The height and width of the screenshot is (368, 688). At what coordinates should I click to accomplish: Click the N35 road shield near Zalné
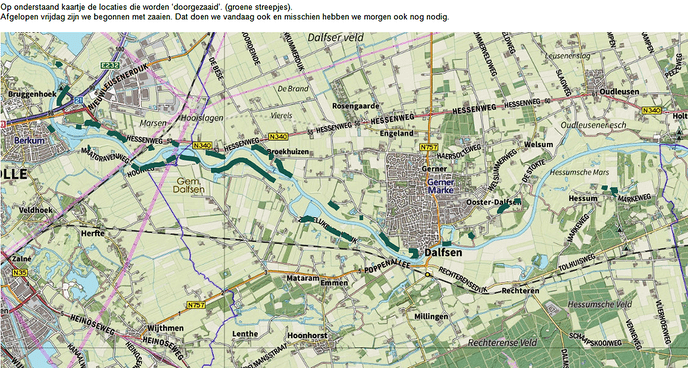[20, 272]
